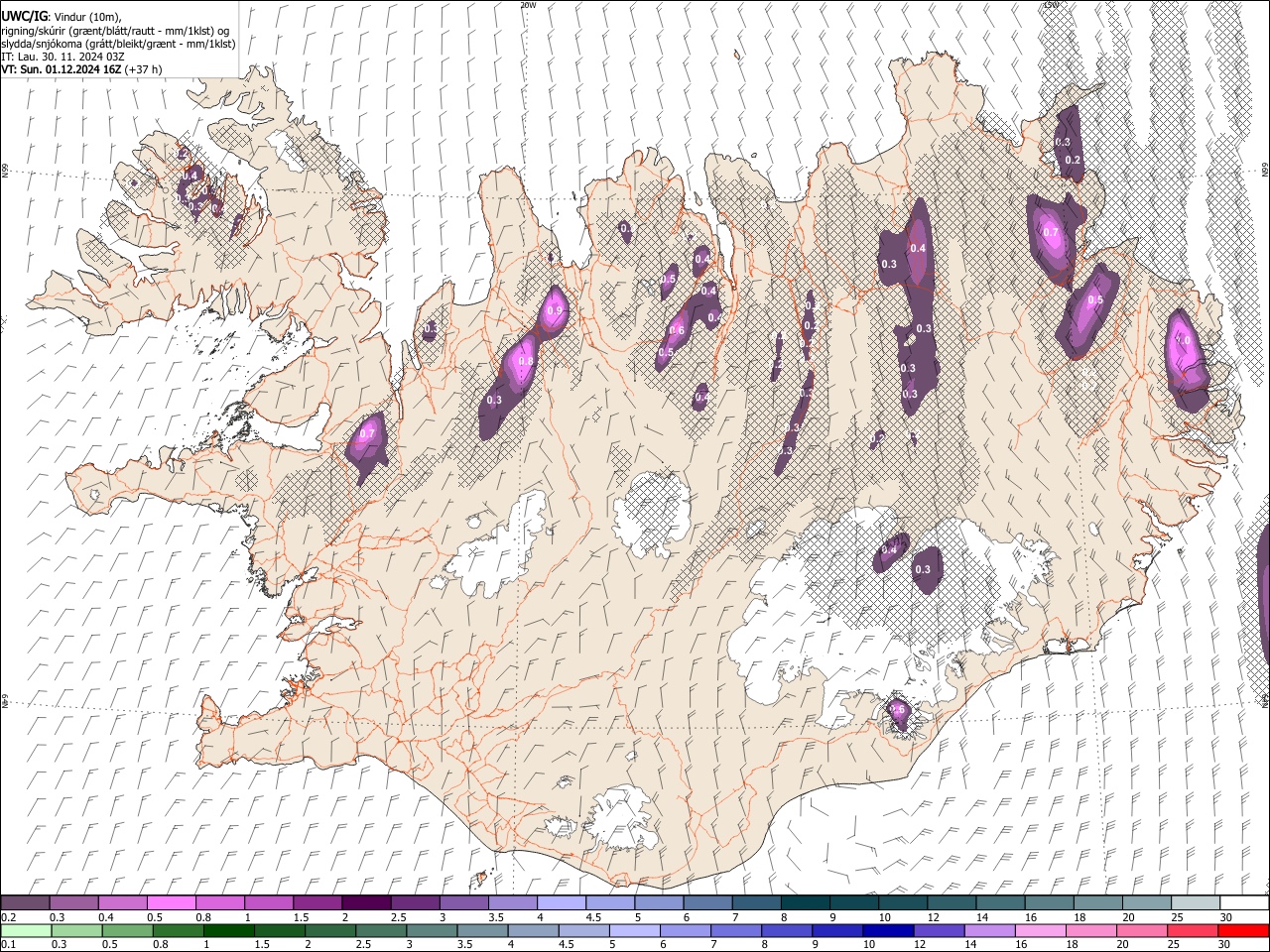Click the 0.4 value in the Westfjords patch
The height and width of the screenshot is (952, 1270).
pyautogui.click(x=190, y=175)
